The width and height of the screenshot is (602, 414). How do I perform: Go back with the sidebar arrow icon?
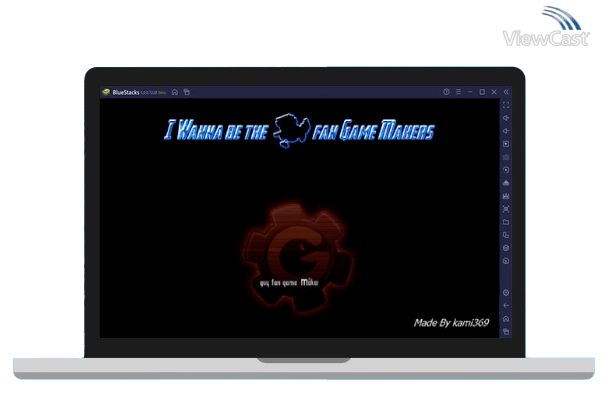[506, 306]
